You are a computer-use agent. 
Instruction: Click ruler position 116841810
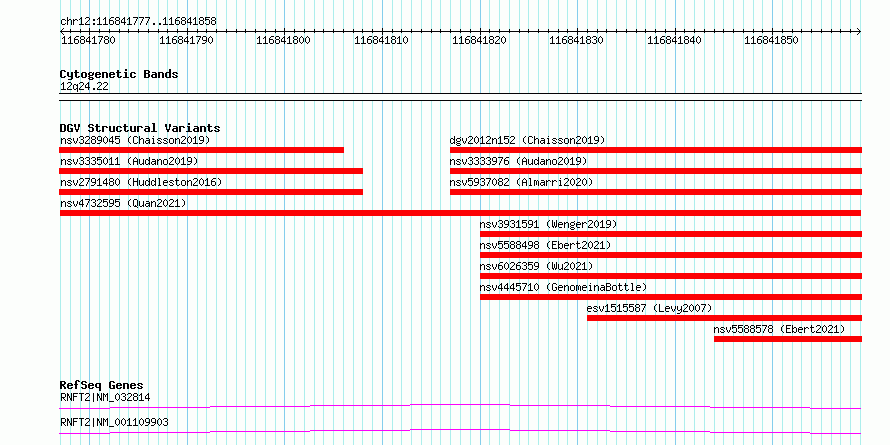tap(381, 40)
